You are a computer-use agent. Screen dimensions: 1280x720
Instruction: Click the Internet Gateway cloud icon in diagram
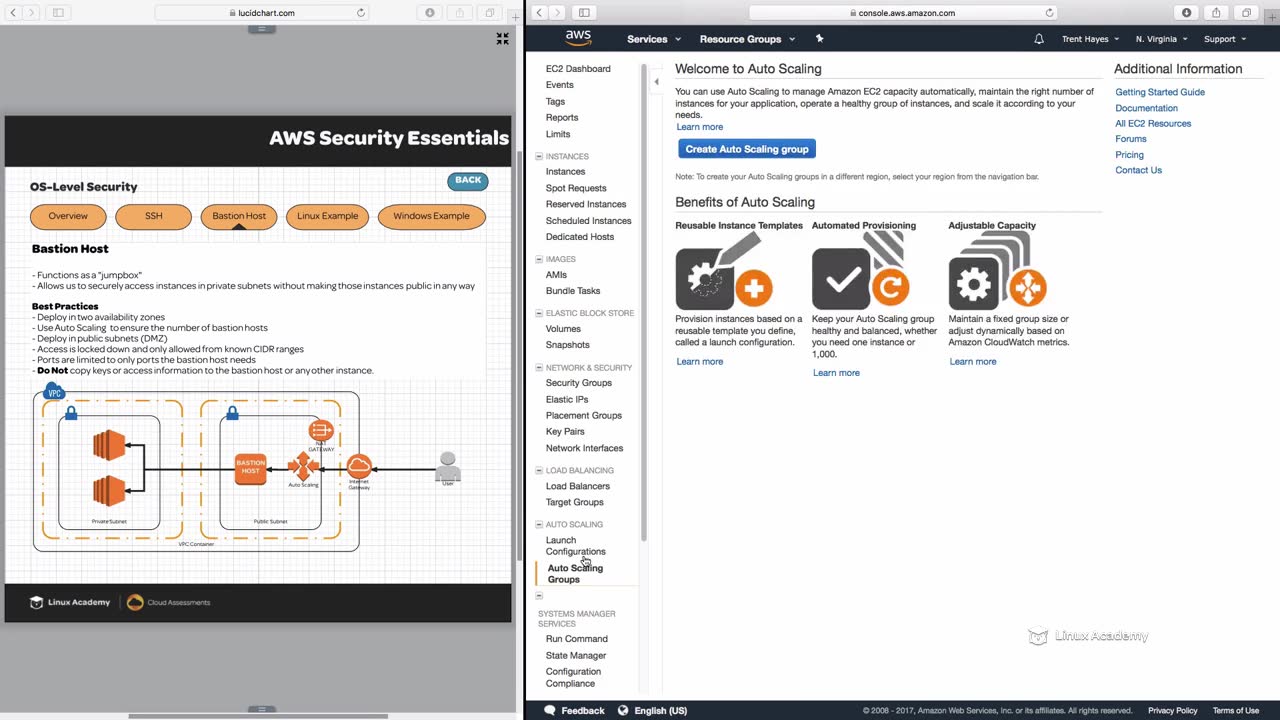[x=359, y=465]
